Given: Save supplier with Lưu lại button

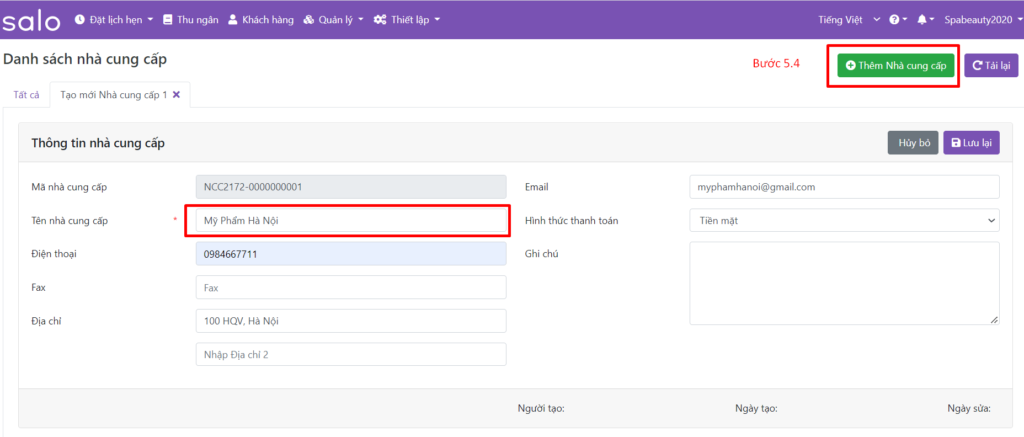Looking at the screenshot, I should pos(971,143).
